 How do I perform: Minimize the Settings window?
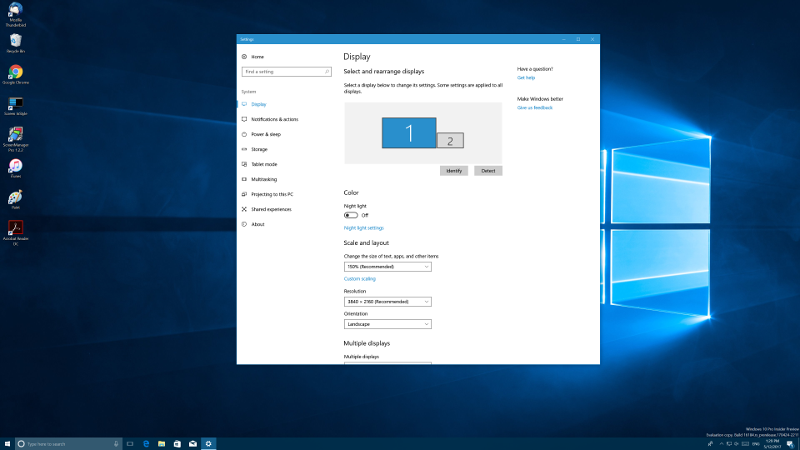pos(564,39)
